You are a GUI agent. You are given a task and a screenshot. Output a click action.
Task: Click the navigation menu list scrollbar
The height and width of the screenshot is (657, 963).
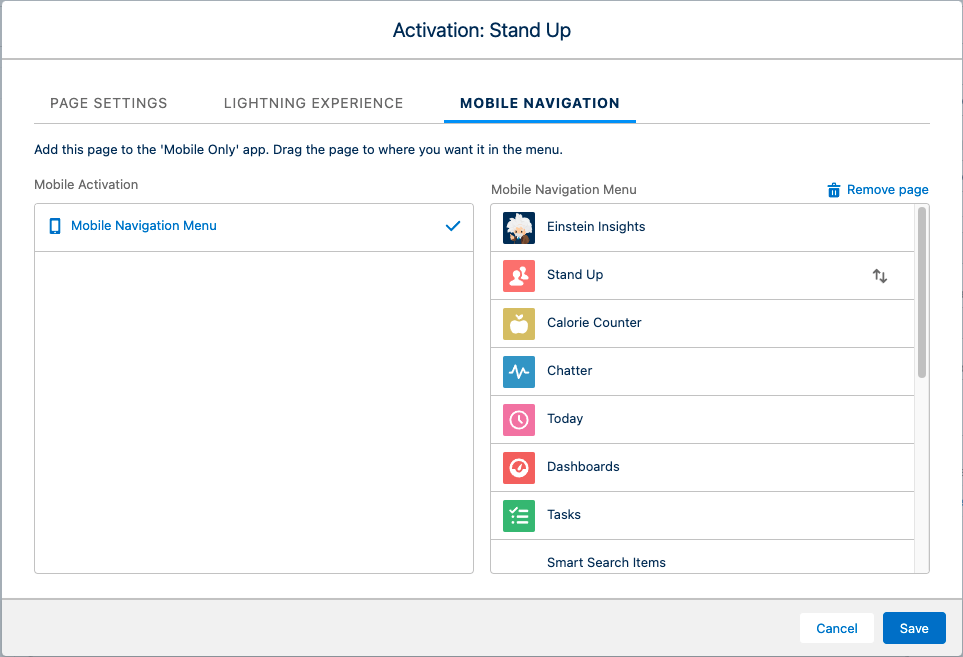(922, 292)
